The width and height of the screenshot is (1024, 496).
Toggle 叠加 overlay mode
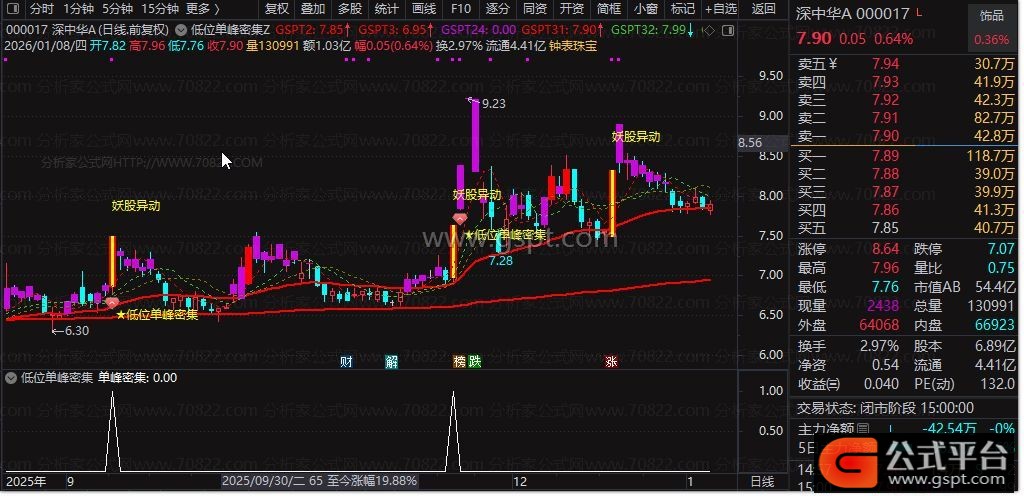(x=313, y=8)
